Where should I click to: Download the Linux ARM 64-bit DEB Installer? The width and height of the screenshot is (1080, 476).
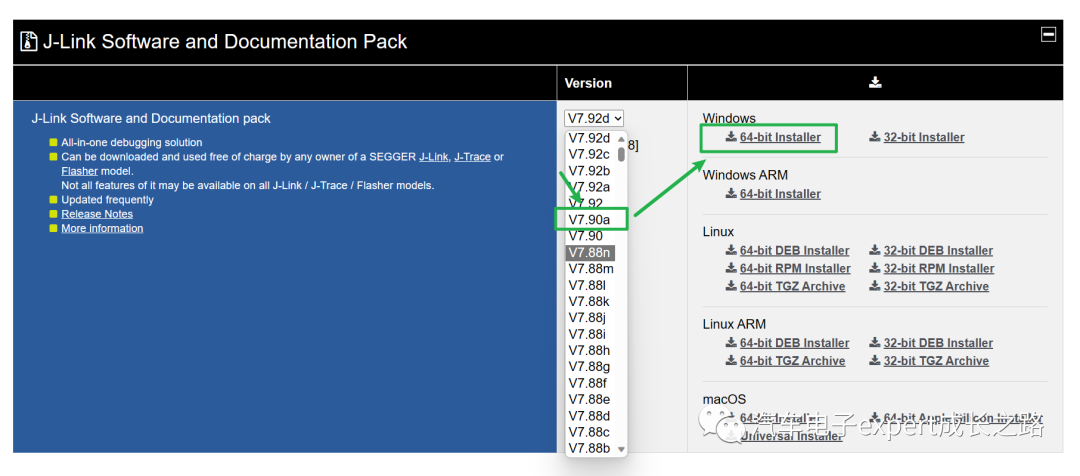[x=794, y=343]
